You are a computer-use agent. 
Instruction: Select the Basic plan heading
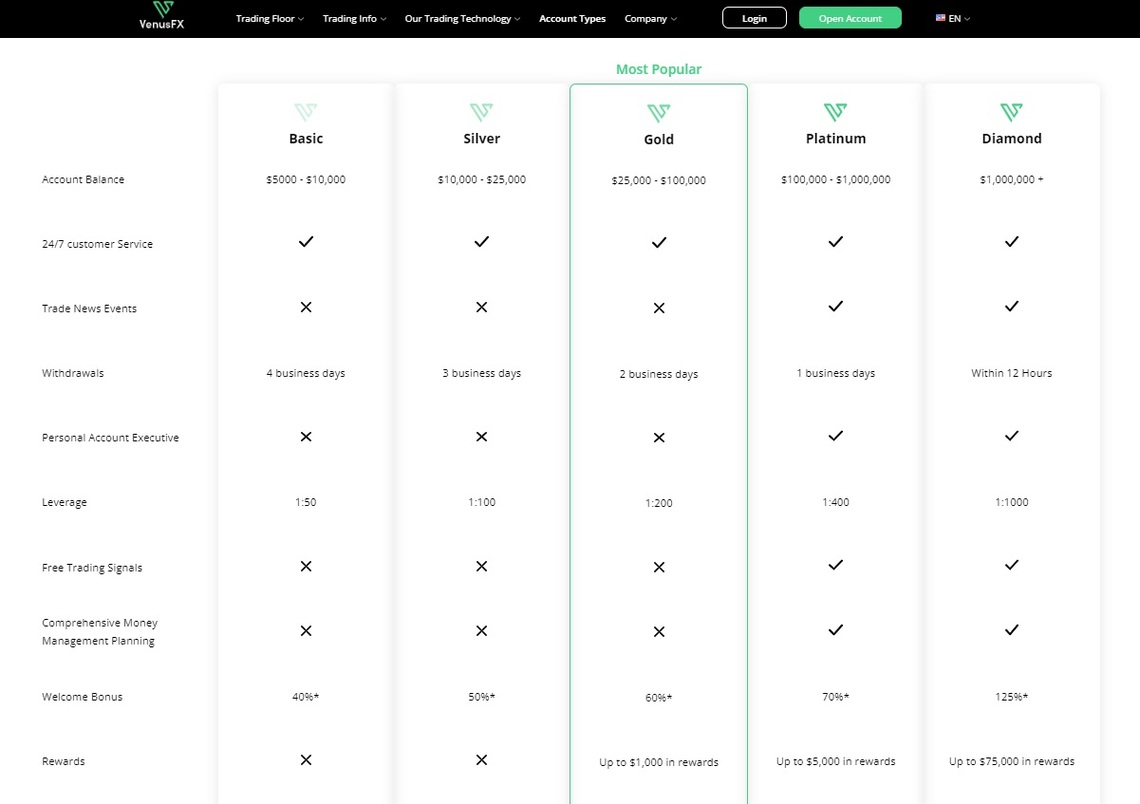coord(306,138)
